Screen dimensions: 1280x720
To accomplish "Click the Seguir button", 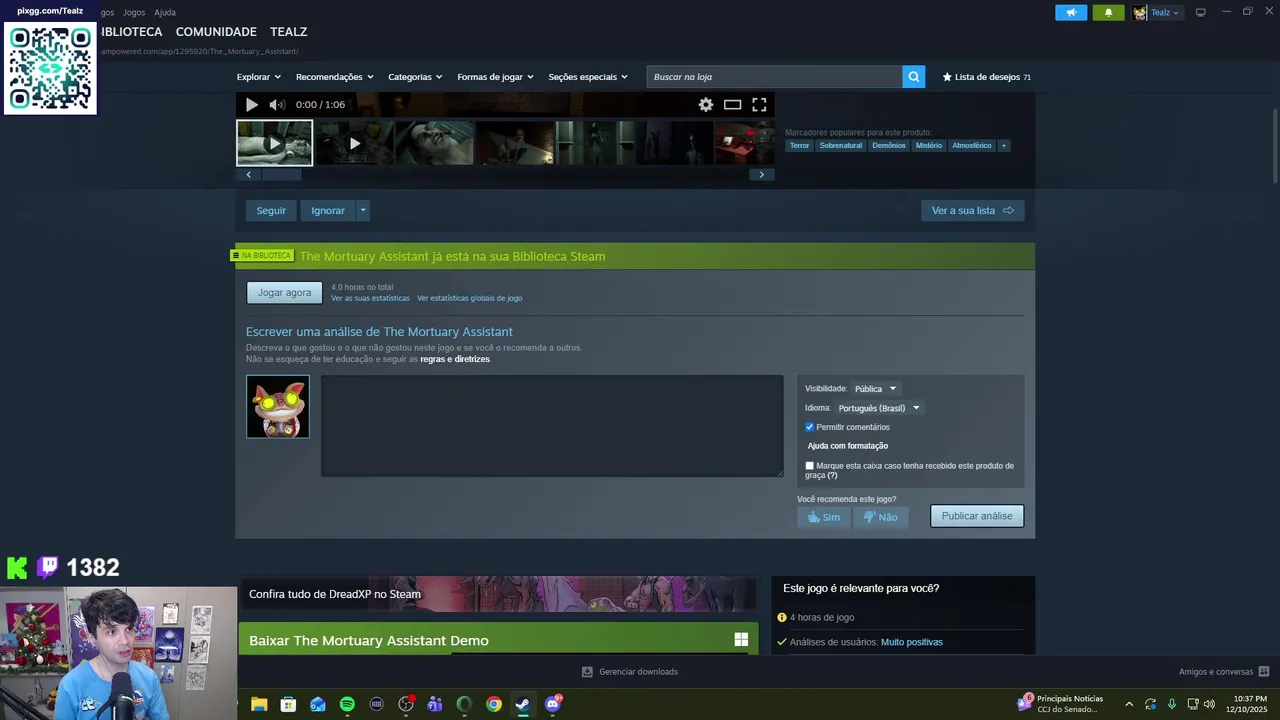I will coord(271,210).
